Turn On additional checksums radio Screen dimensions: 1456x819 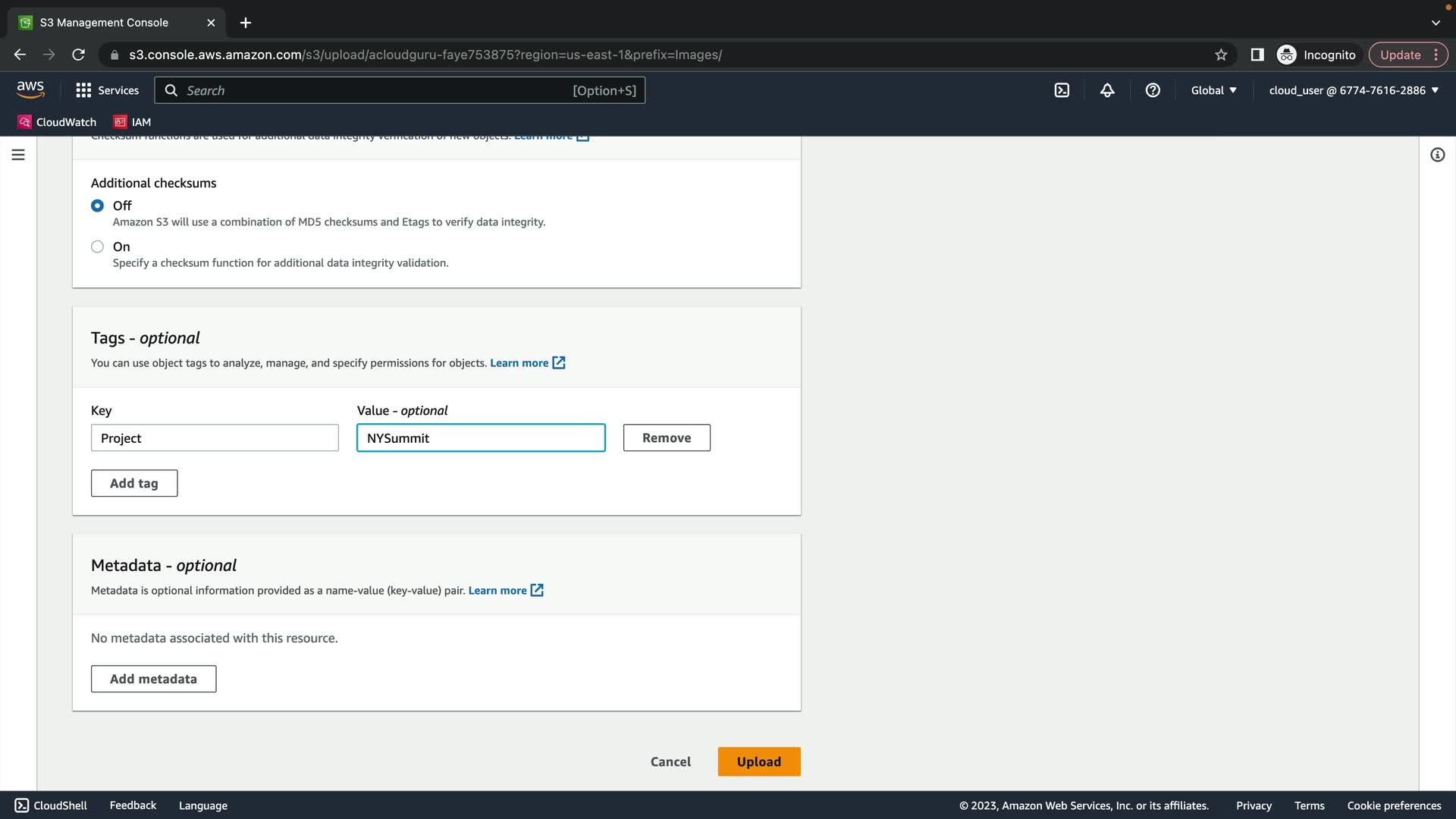97,246
